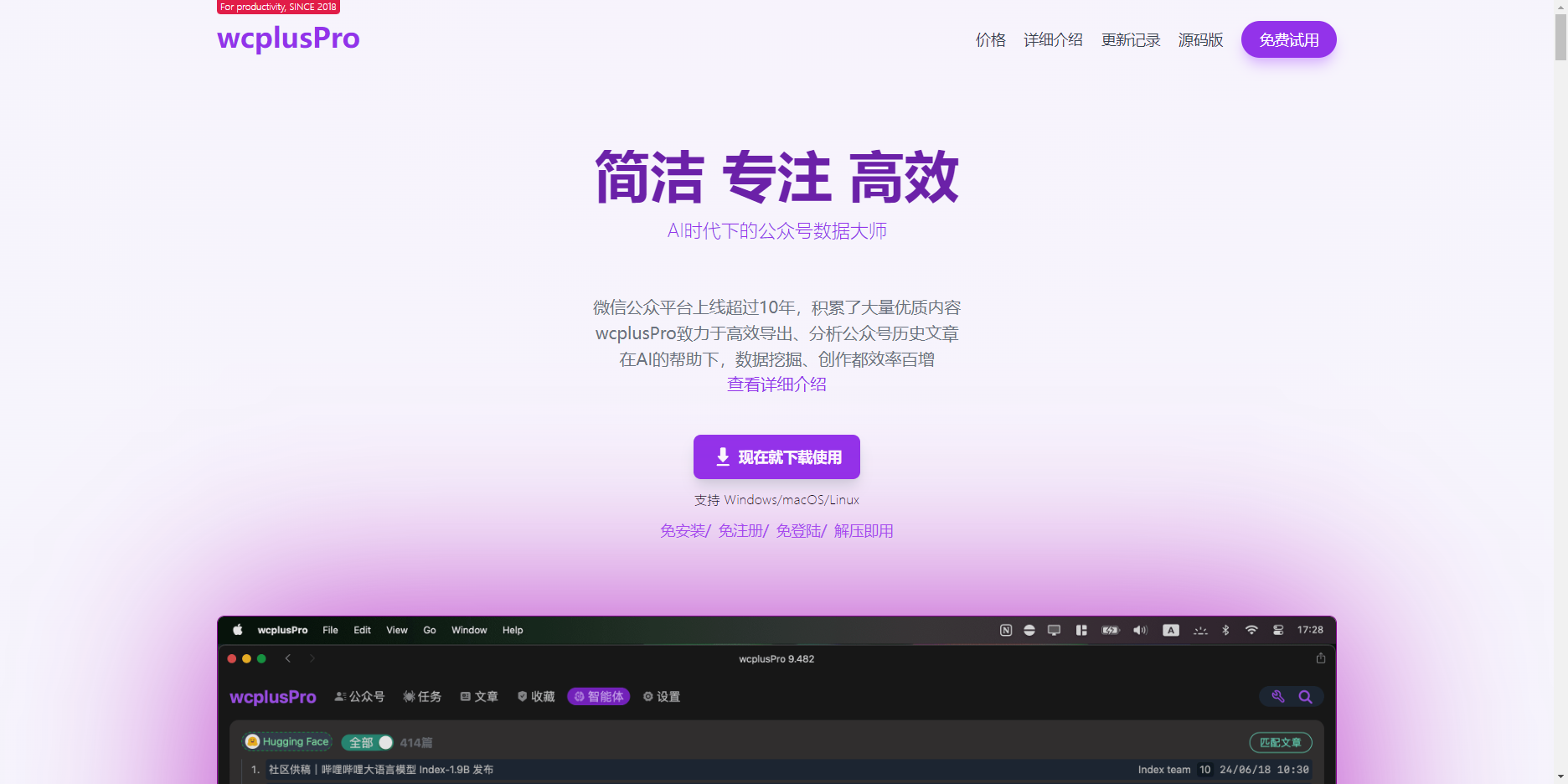Click the scrollbar down arrow
Image resolution: width=1568 pixels, height=784 pixels.
tap(1560, 776)
